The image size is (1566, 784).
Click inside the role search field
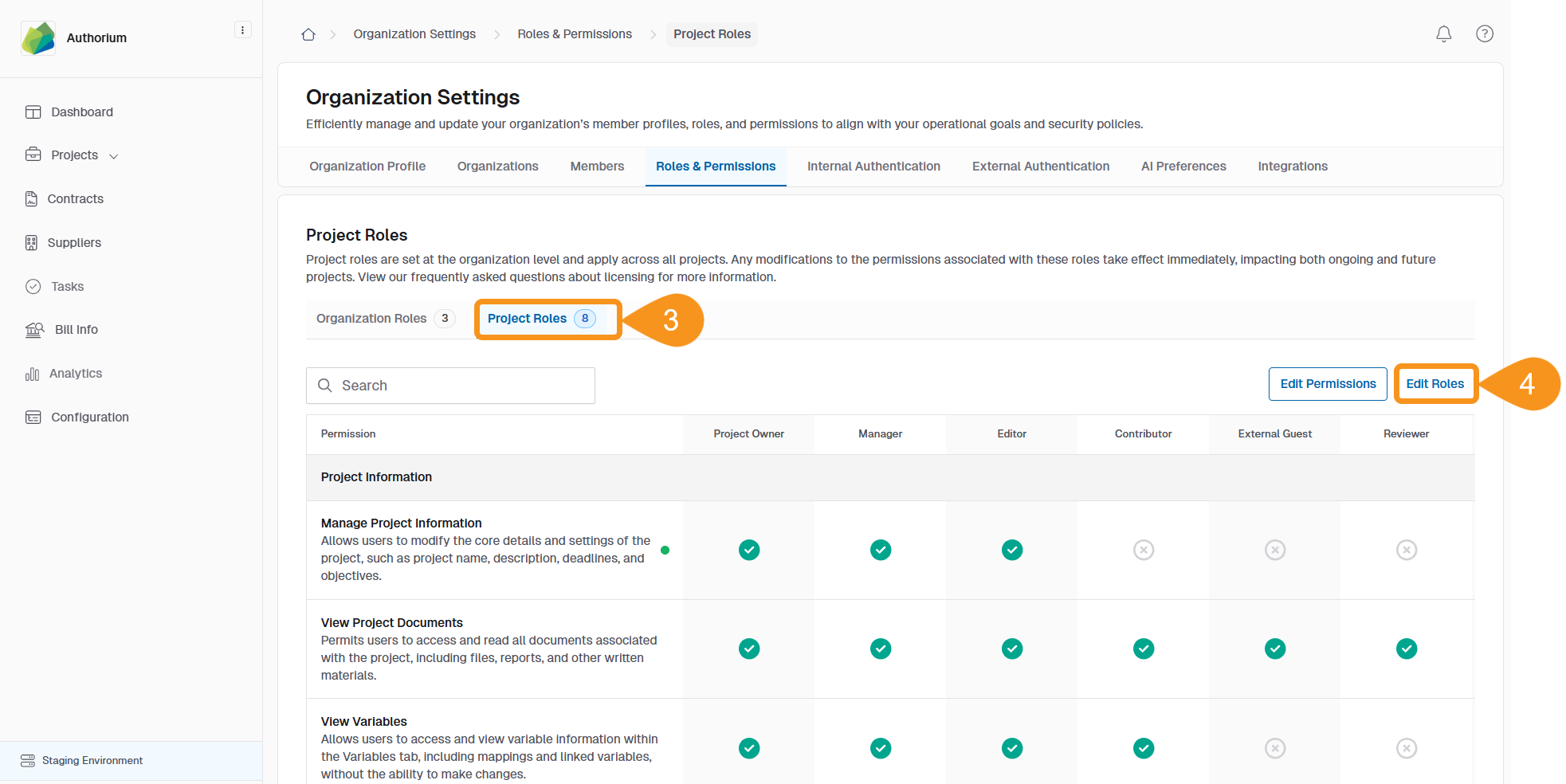450,385
